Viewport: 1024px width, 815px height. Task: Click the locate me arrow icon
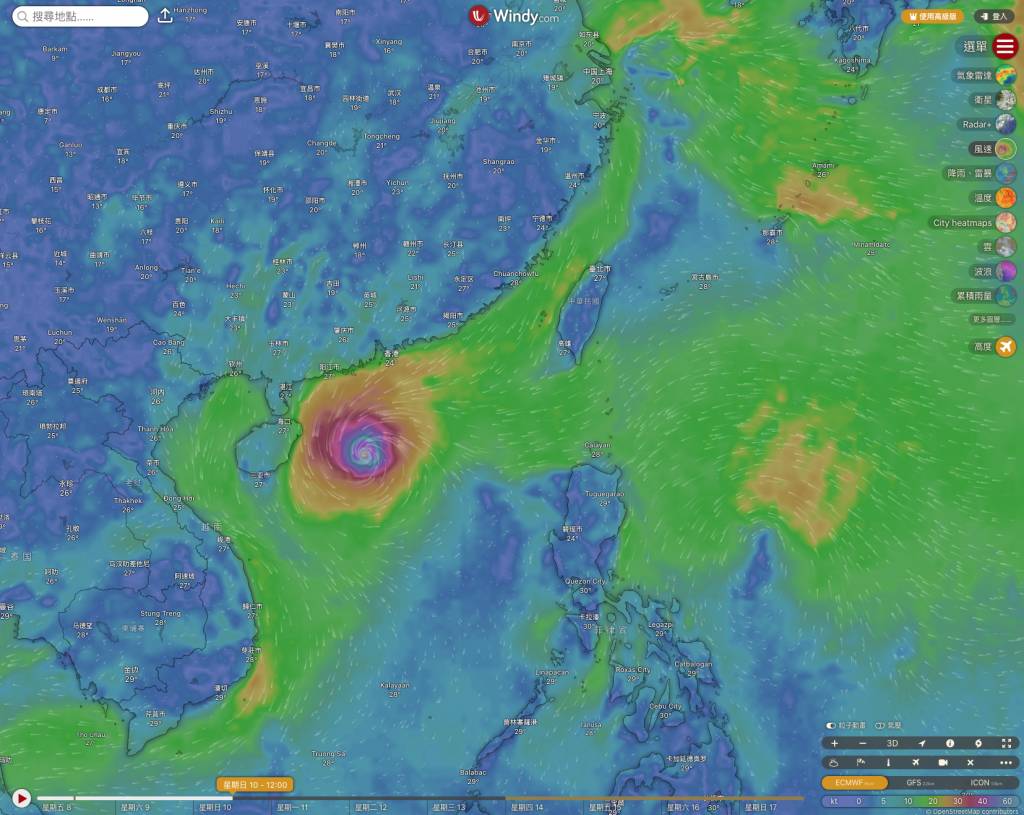(x=921, y=743)
